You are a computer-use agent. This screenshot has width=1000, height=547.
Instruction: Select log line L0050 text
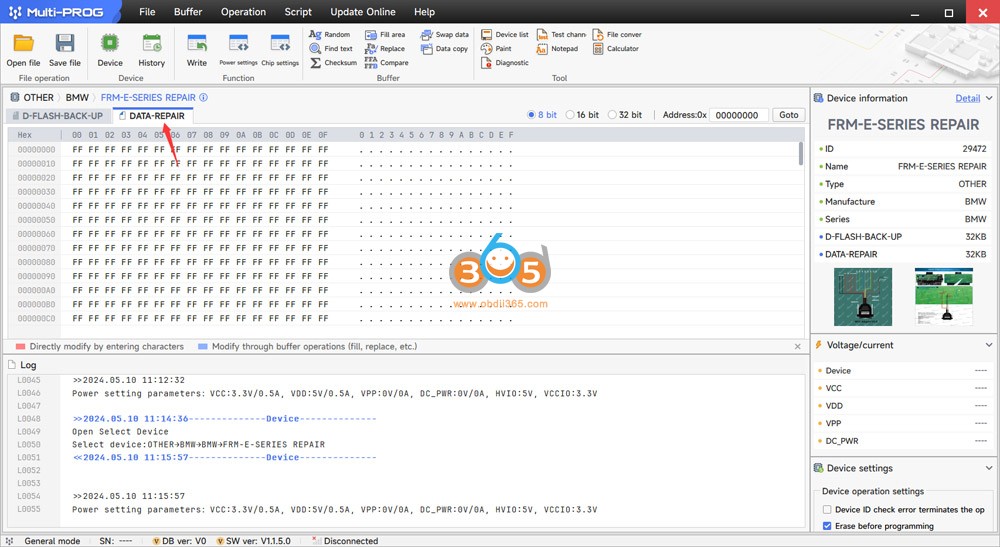click(198, 444)
